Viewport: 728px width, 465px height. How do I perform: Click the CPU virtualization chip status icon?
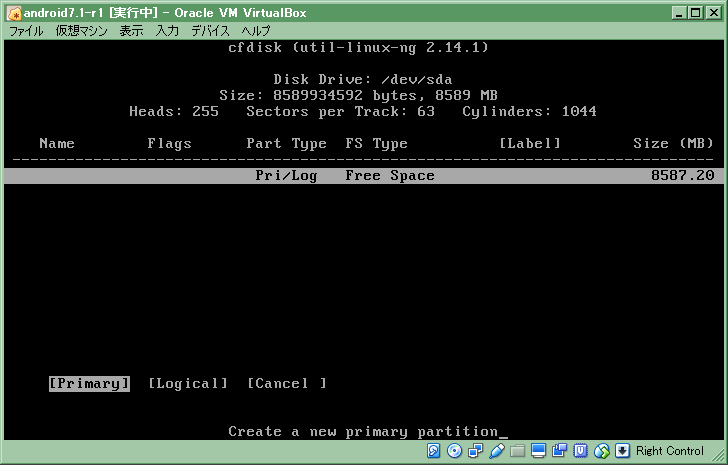(x=580, y=451)
